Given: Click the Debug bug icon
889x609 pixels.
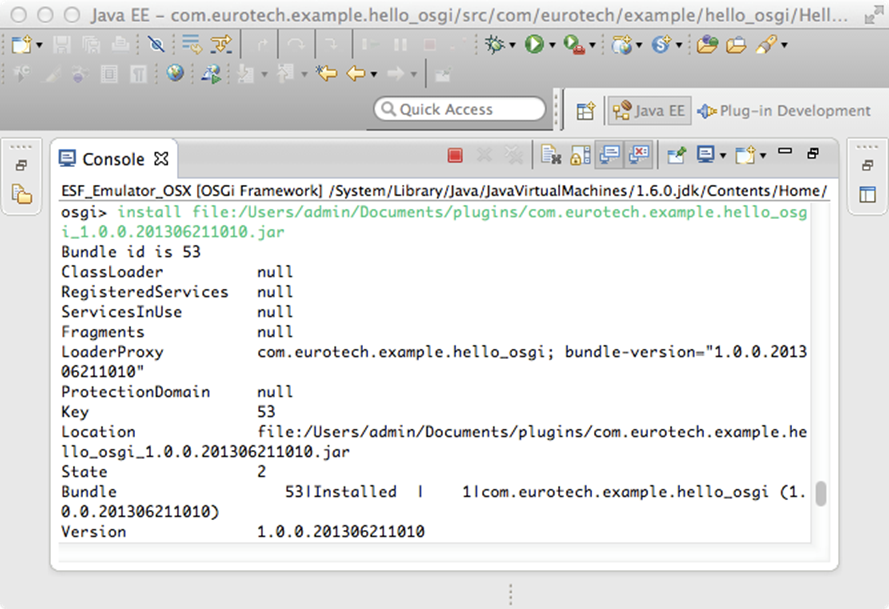Looking at the screenshot, I should pos(494,44).
